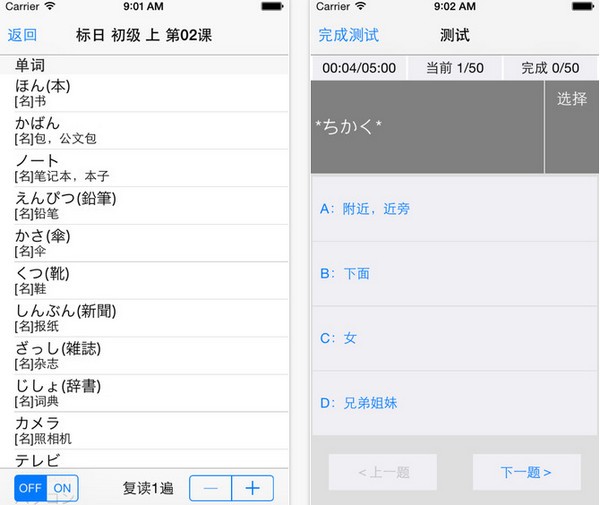Select the word くつ(靴)

click(x=144, y=280)
